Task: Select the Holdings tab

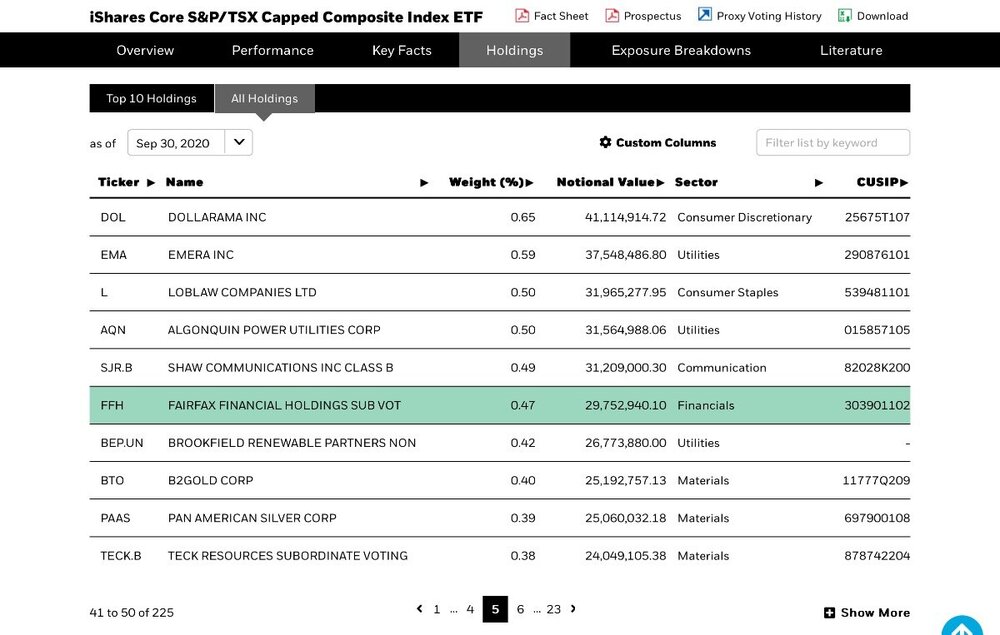Action: [515, 50]
